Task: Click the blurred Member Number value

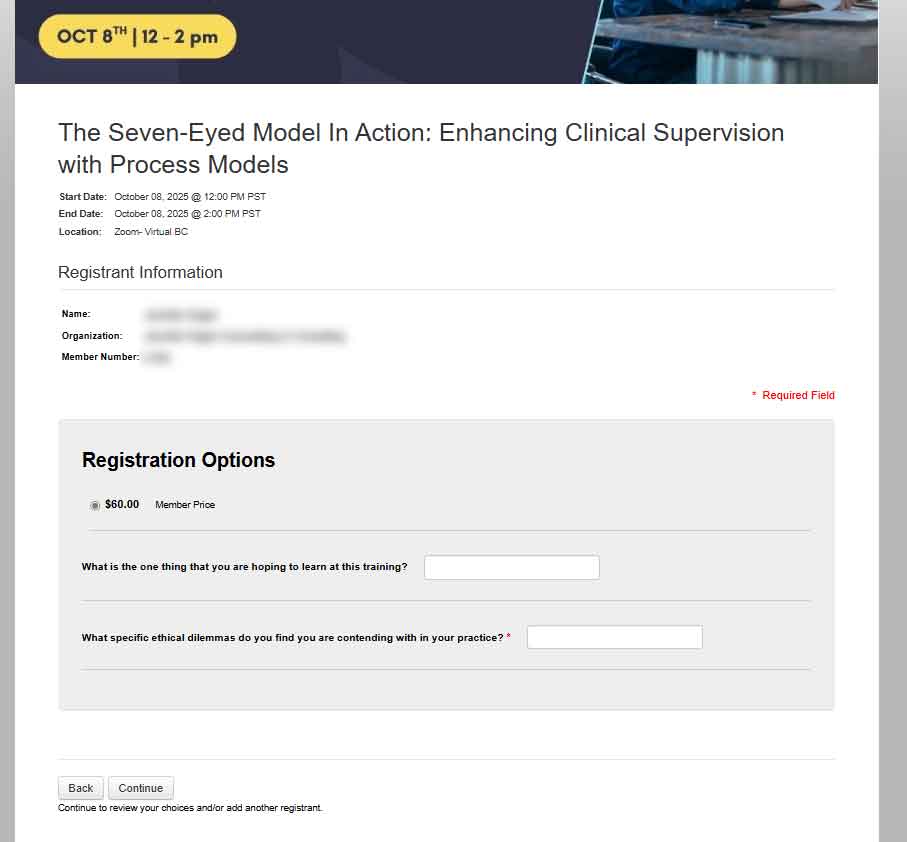Action: (157, 357)
